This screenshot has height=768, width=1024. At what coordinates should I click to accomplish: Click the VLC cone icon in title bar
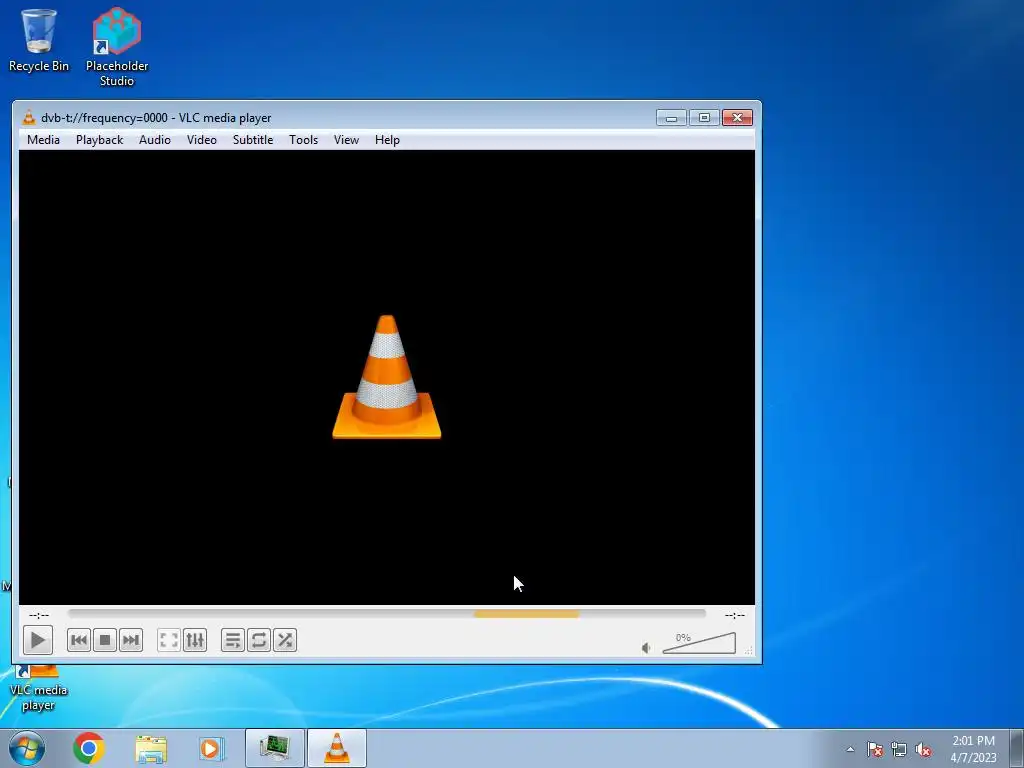point(29,118)
